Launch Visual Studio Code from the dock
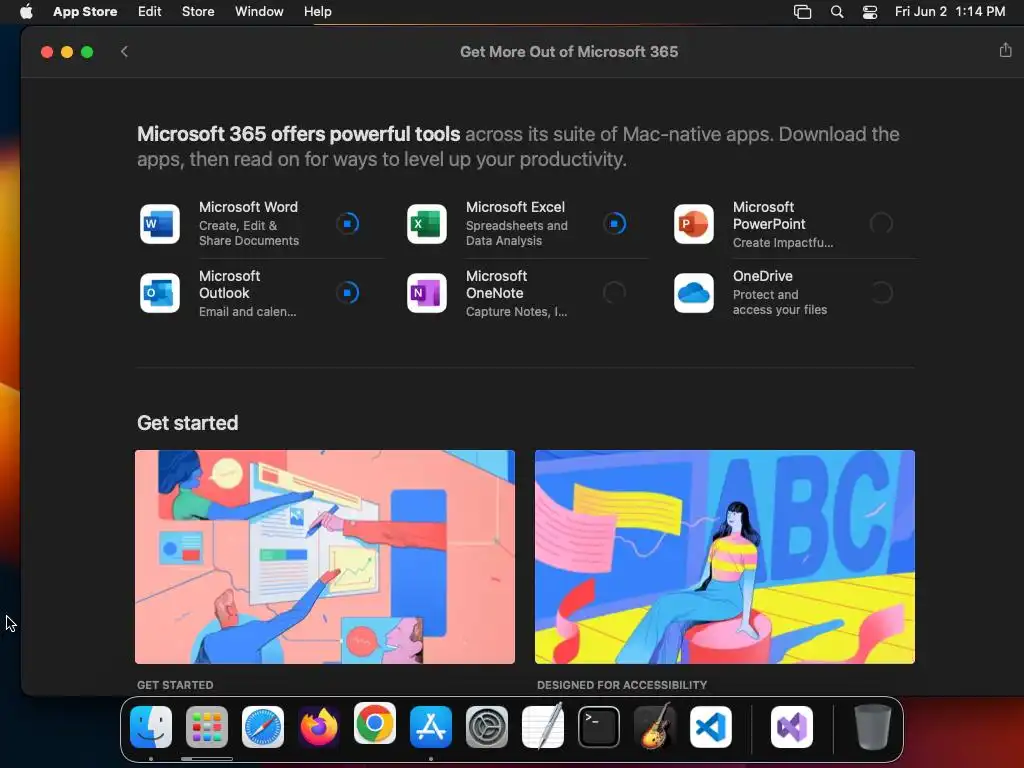This screenshot has height=768, width=1024. (x=711, y=727)
